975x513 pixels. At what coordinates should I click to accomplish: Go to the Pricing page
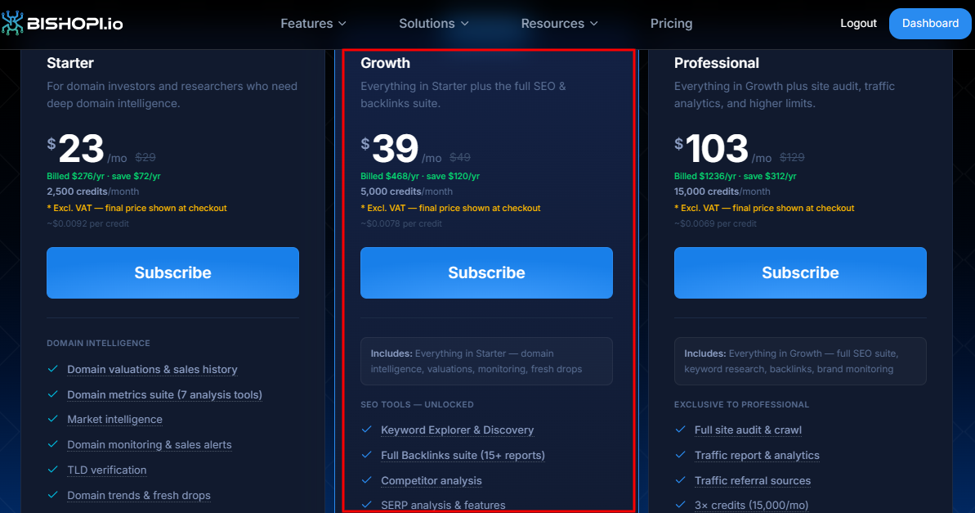(671, 24)
